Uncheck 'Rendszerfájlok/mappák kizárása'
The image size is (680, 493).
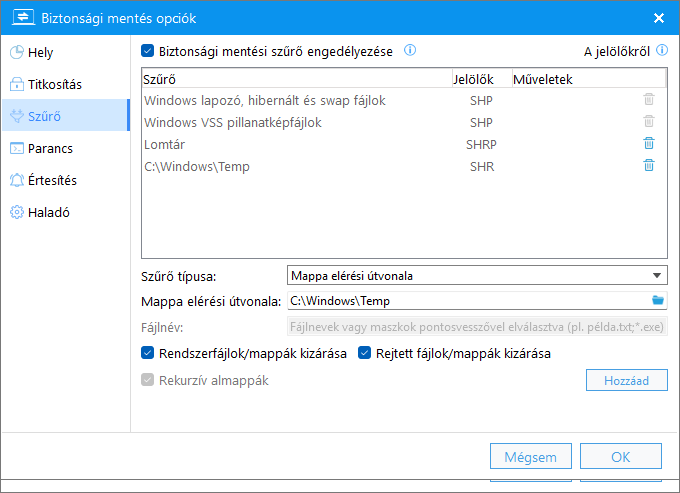pyautogui.click(x=147, y=353)
